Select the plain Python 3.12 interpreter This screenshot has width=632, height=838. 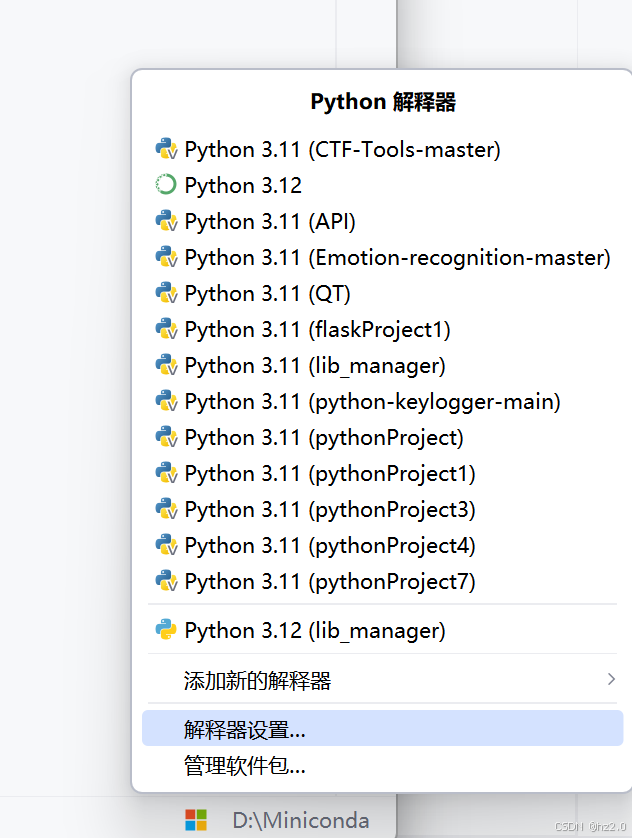pyautogui.click(x=383, y=185)
